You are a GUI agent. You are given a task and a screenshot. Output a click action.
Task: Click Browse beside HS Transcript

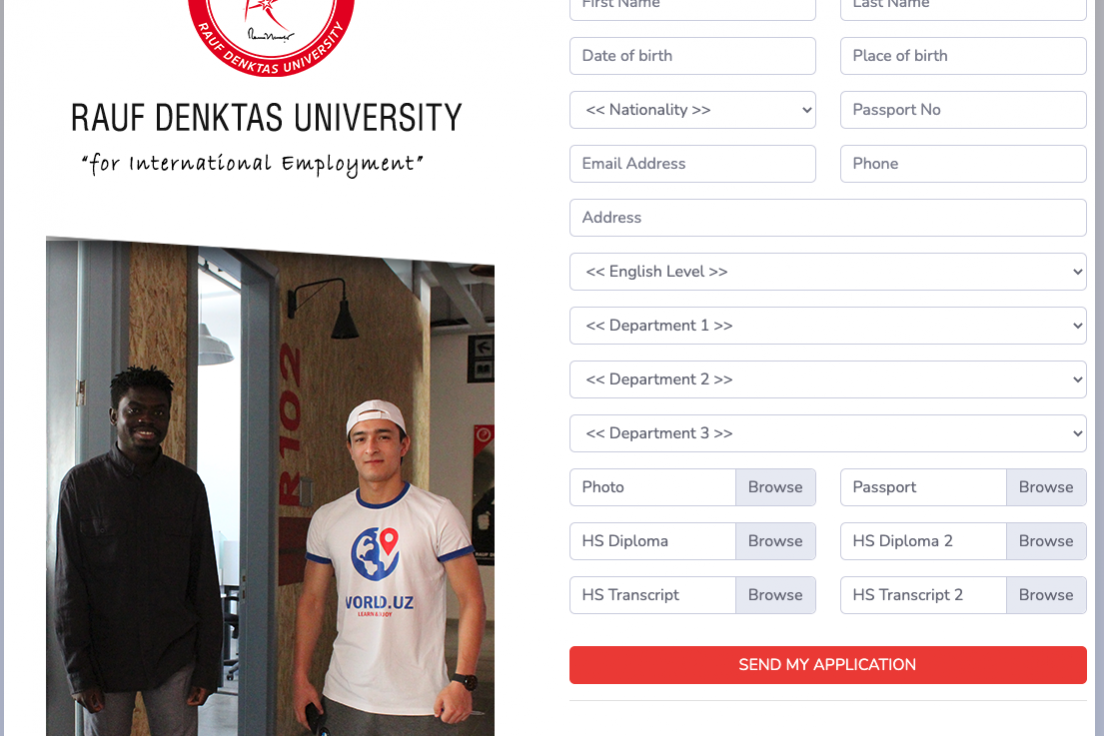point(775,595)
